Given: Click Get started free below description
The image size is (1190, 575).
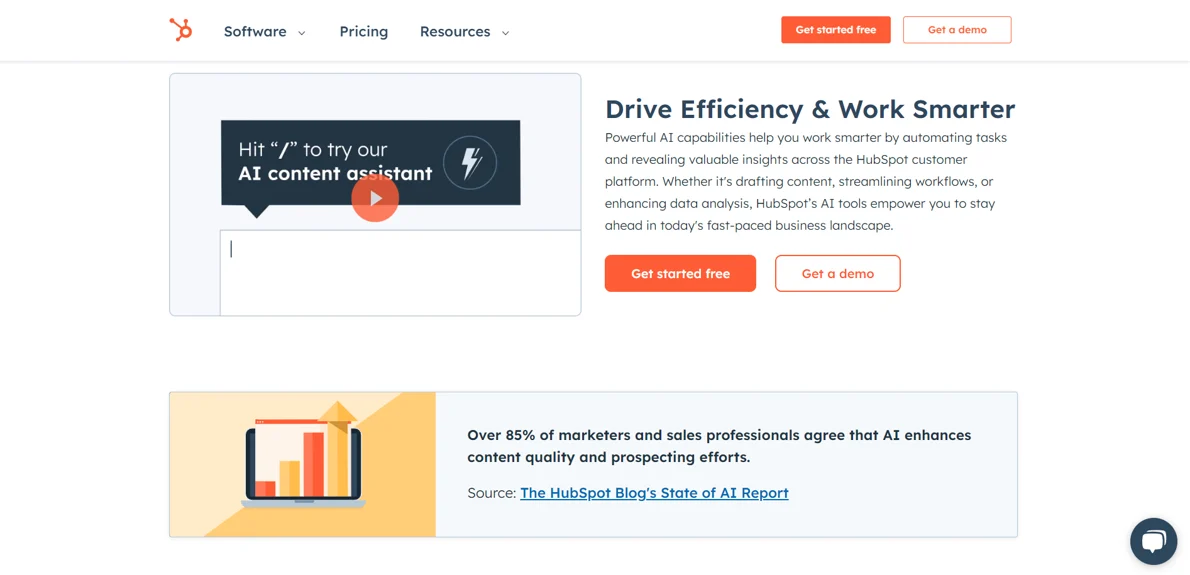Looking at the screenshot, I should [680, 273].
